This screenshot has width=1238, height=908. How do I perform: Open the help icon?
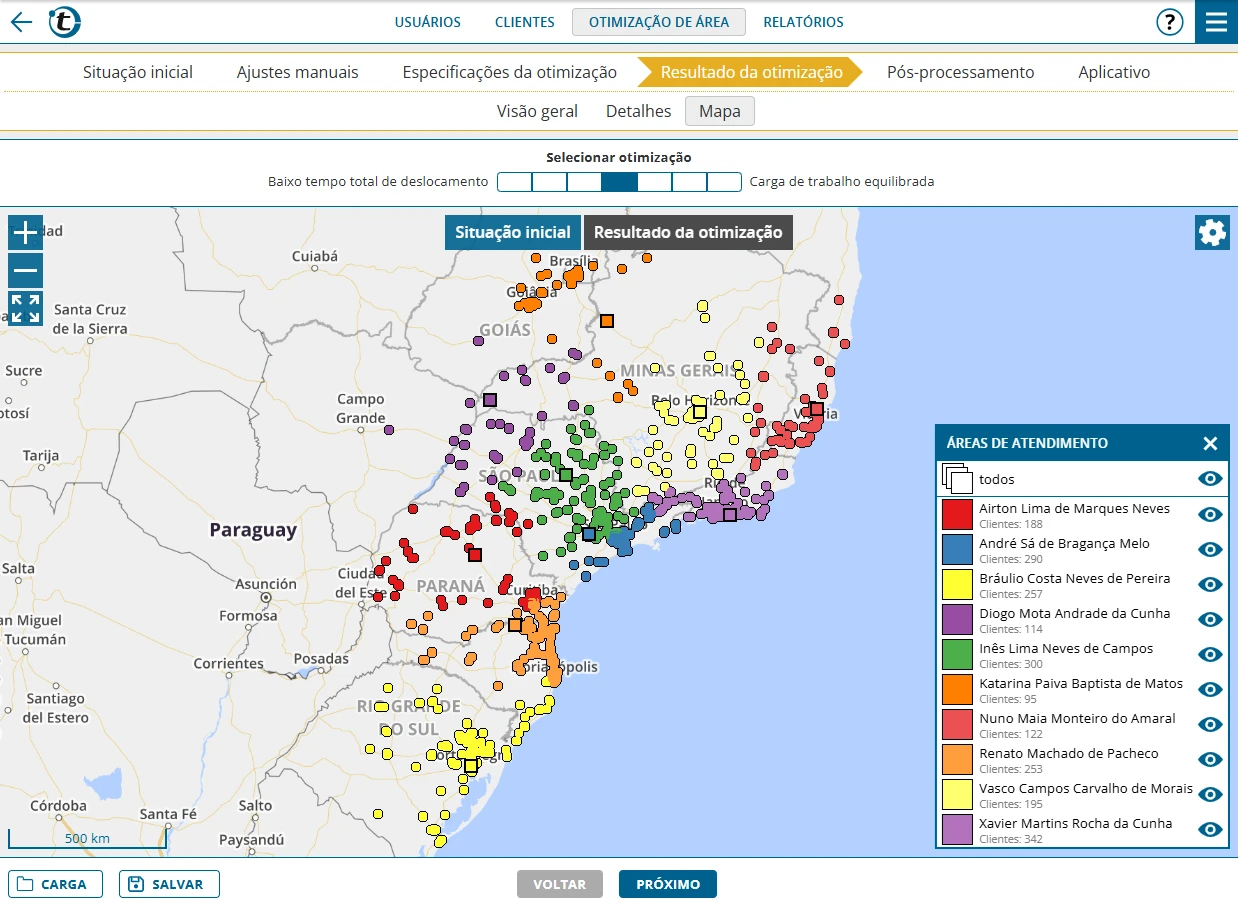[1169, 21]
